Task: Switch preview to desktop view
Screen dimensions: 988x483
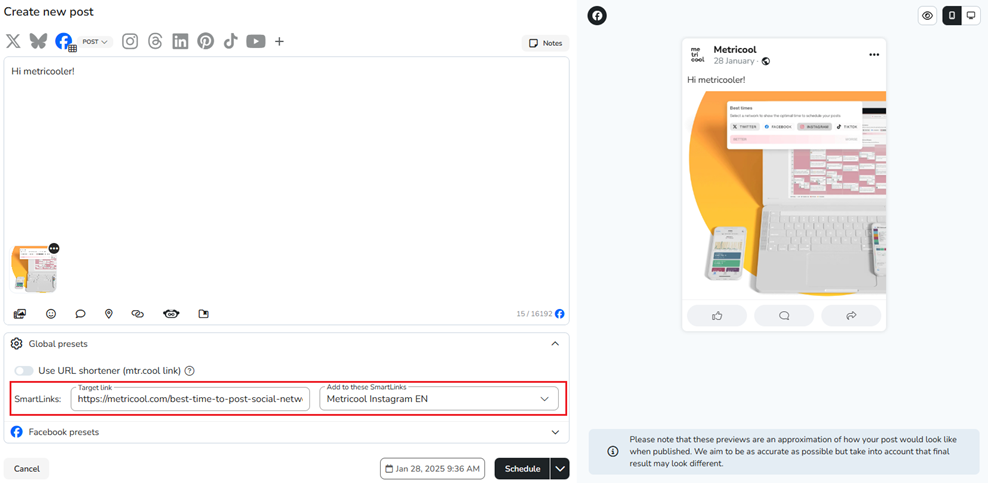Action: (971, 16)
